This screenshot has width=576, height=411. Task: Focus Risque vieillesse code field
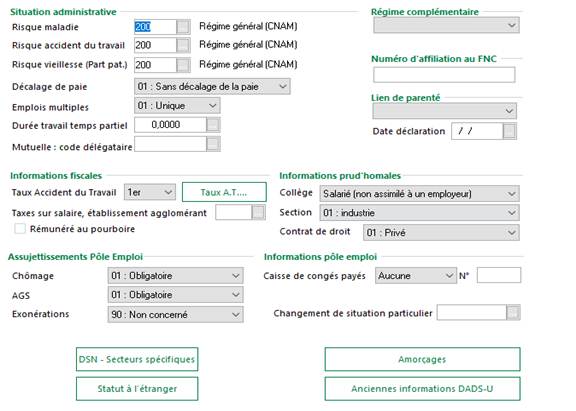(x=155, y=65)
